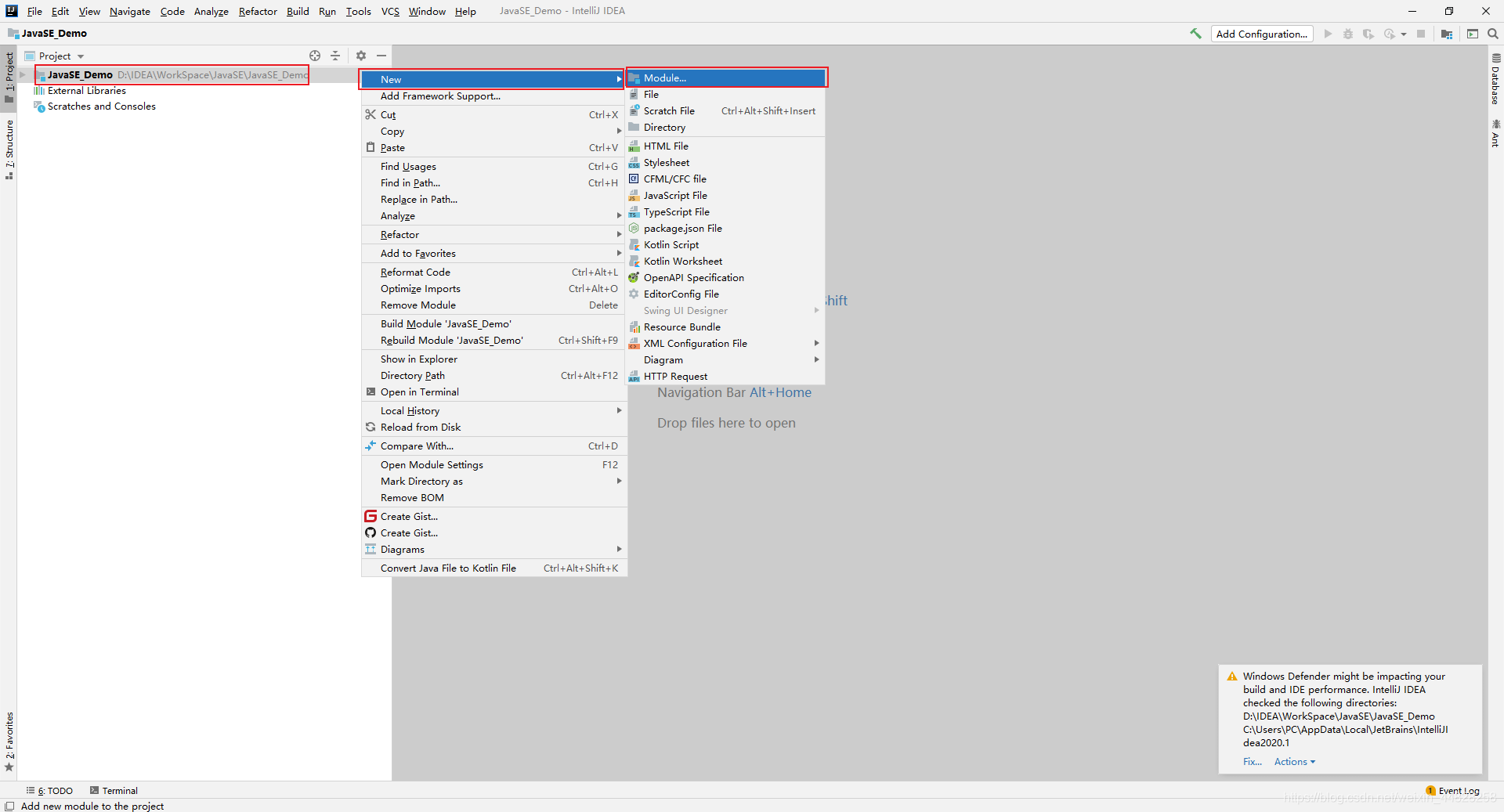Choose JavaScript File from New submenu
Image resolution: width=1504 pixels, height=812 pixels.
(726, 196)
